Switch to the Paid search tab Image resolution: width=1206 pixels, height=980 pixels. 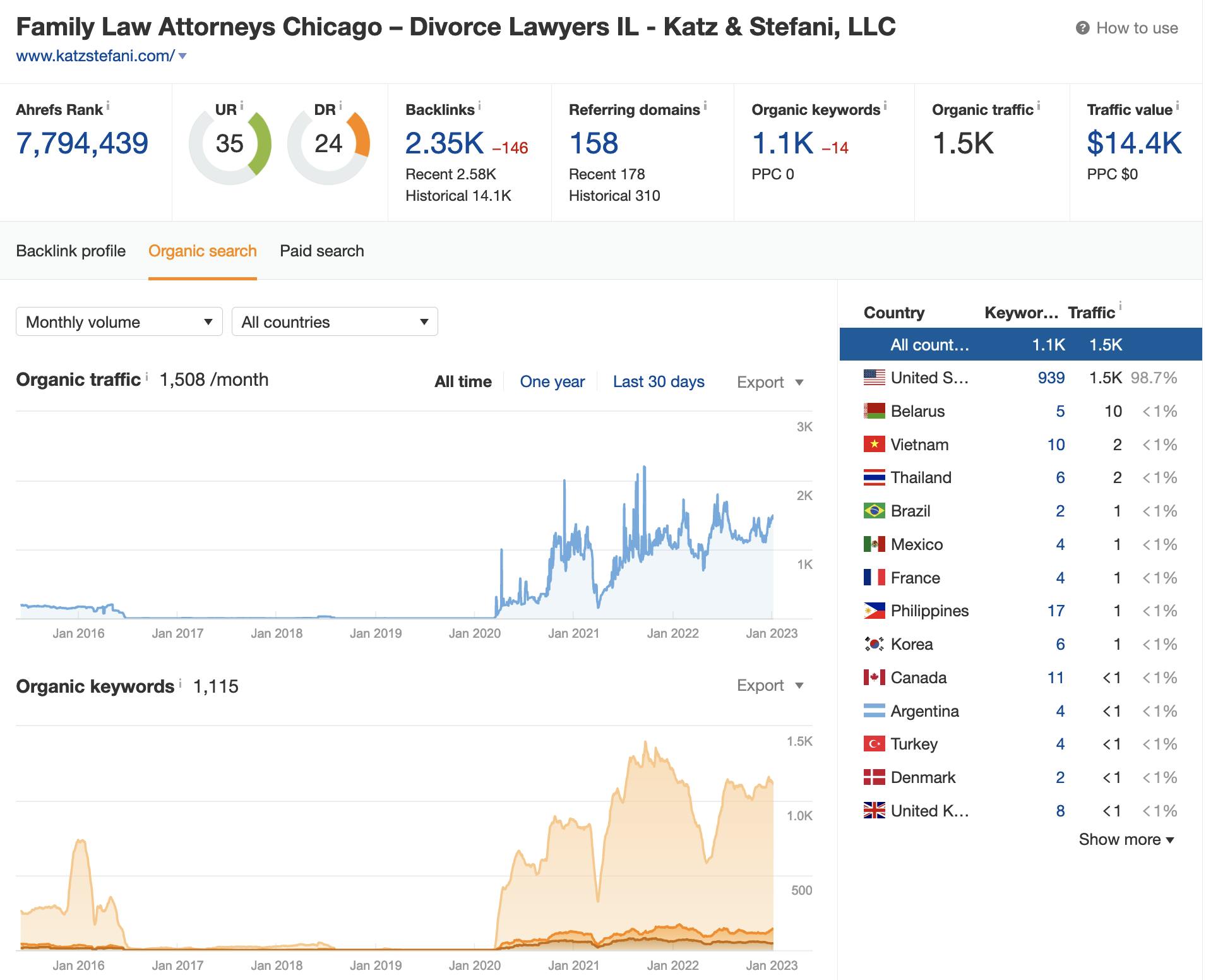coord(322,251)
